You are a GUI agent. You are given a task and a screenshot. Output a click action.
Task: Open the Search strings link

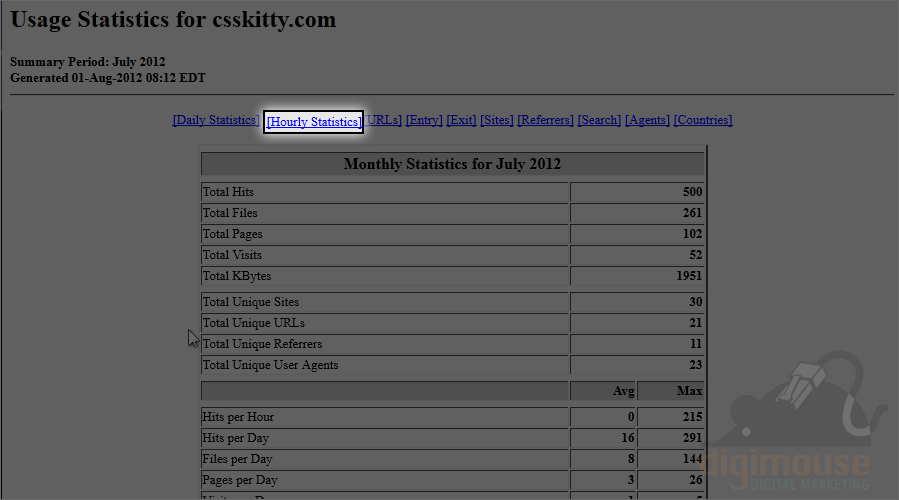tap(599, 120)
